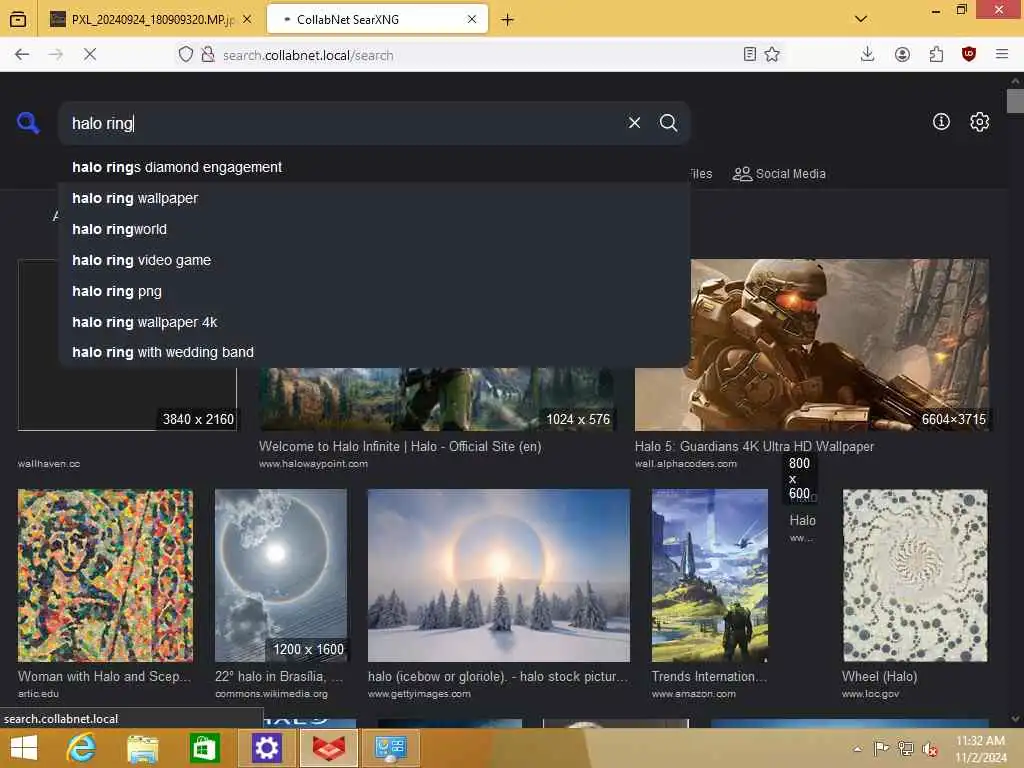Submit search with magnifier button
This screenshot has height=768, width=1024.
tap(668, 123)
